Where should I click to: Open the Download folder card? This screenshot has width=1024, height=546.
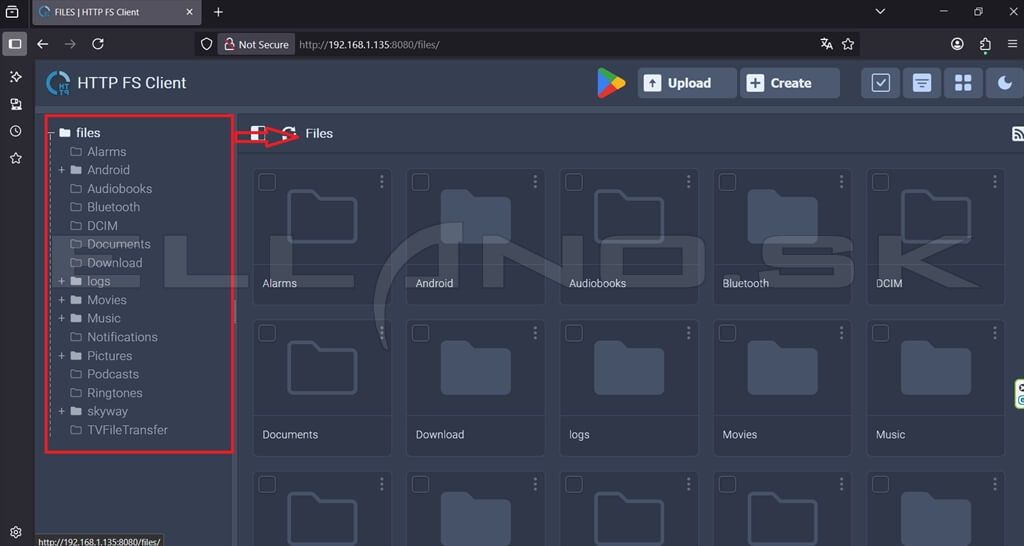[x=475, y=387]
